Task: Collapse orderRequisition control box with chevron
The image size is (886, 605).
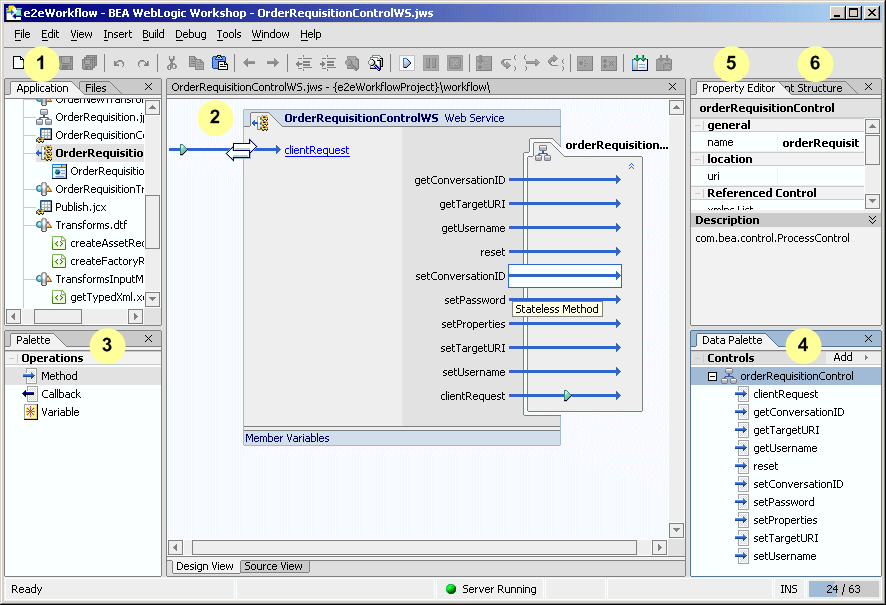Action: tap(631, 166)
